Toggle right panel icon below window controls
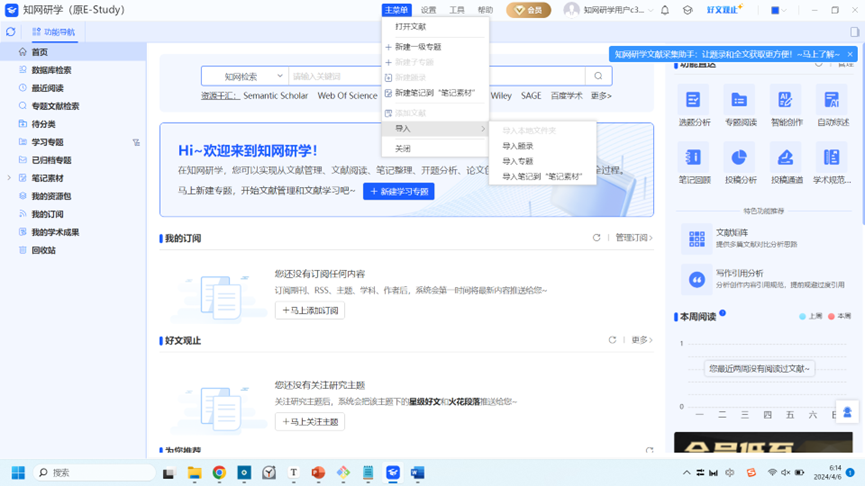Viewport: 865px width, 486px height. point(855,32)
